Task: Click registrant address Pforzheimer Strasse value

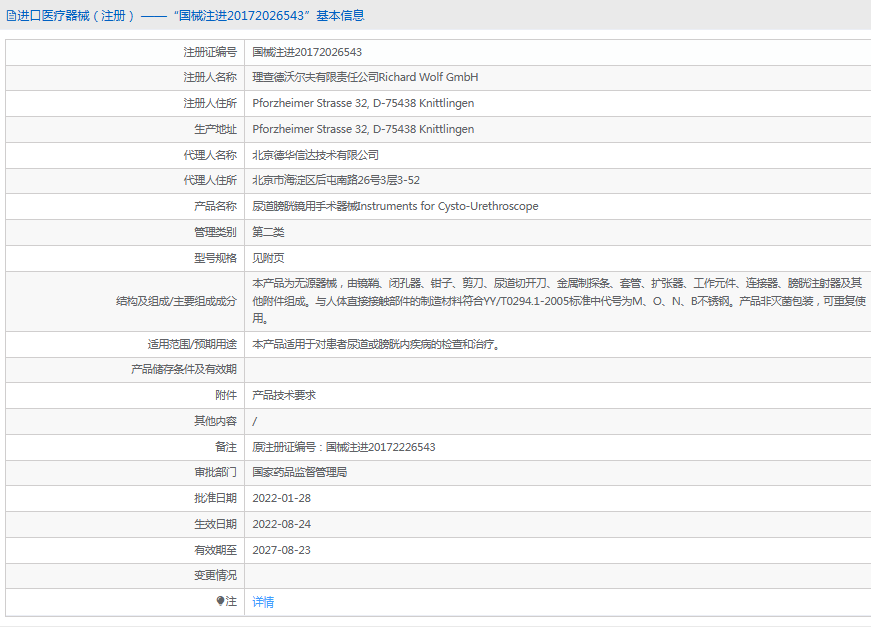Action: pyautogui.click(x=363, y=103)
